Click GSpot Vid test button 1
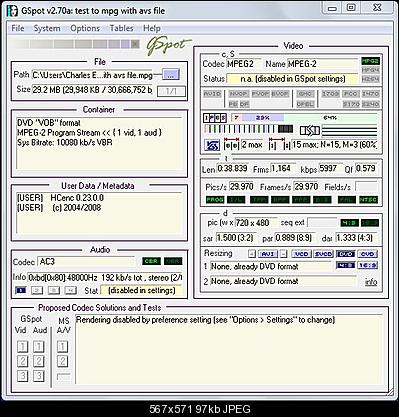This screenshot has height=417, width=399. coord(22,347)
